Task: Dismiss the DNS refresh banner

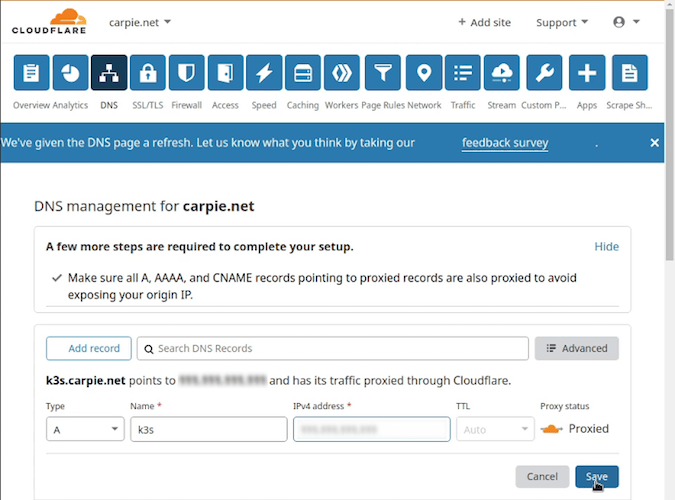Action: coord(654,143)
